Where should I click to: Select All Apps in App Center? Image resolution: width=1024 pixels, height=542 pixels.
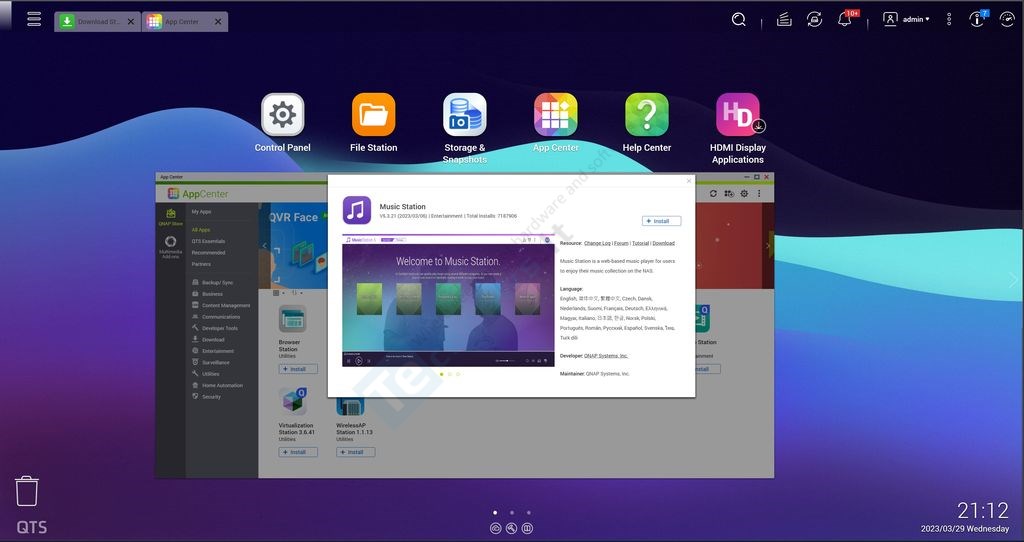[201, 230]
